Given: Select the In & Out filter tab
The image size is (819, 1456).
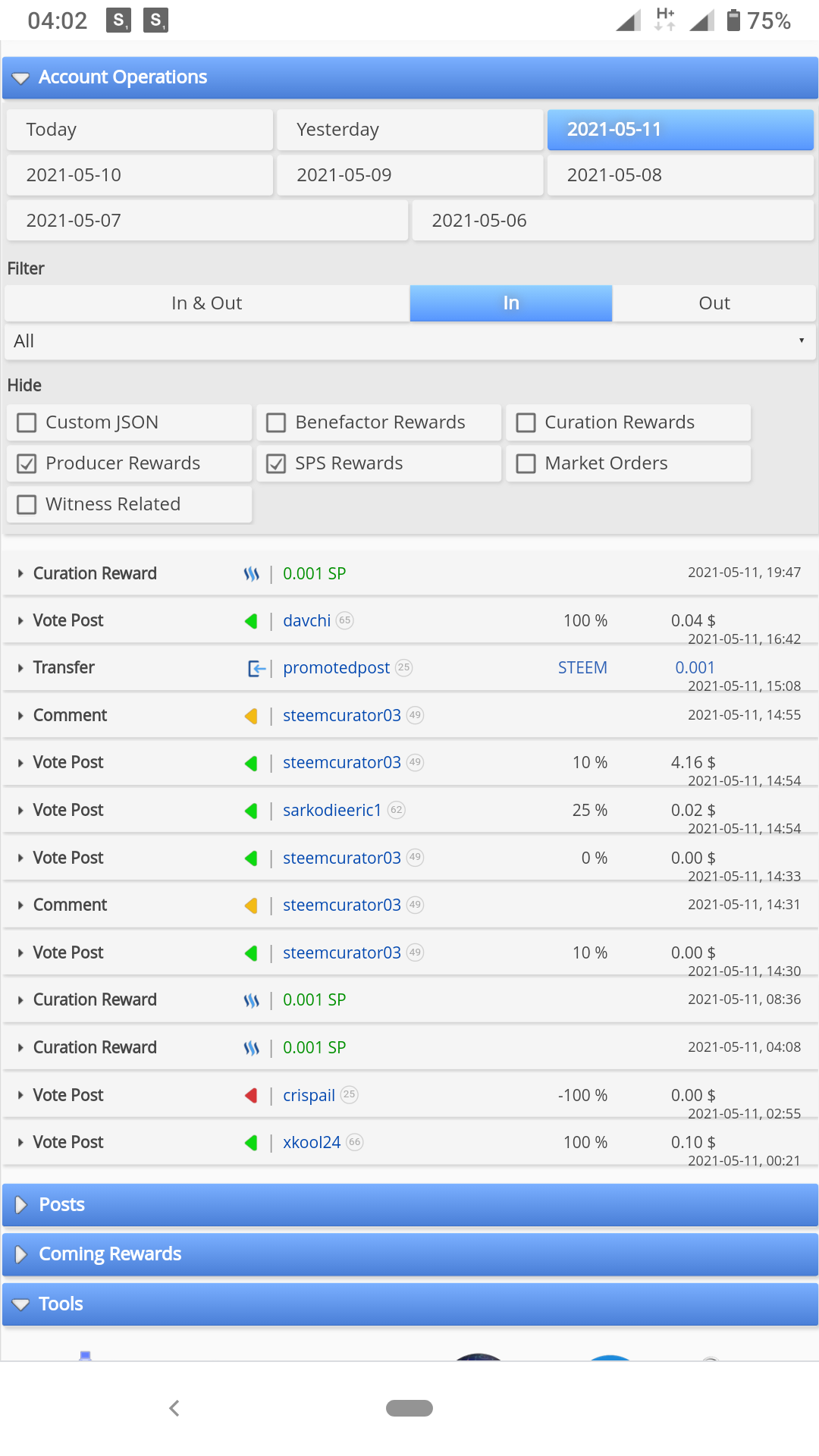Looking at the screenshot, I should [207, 303].
